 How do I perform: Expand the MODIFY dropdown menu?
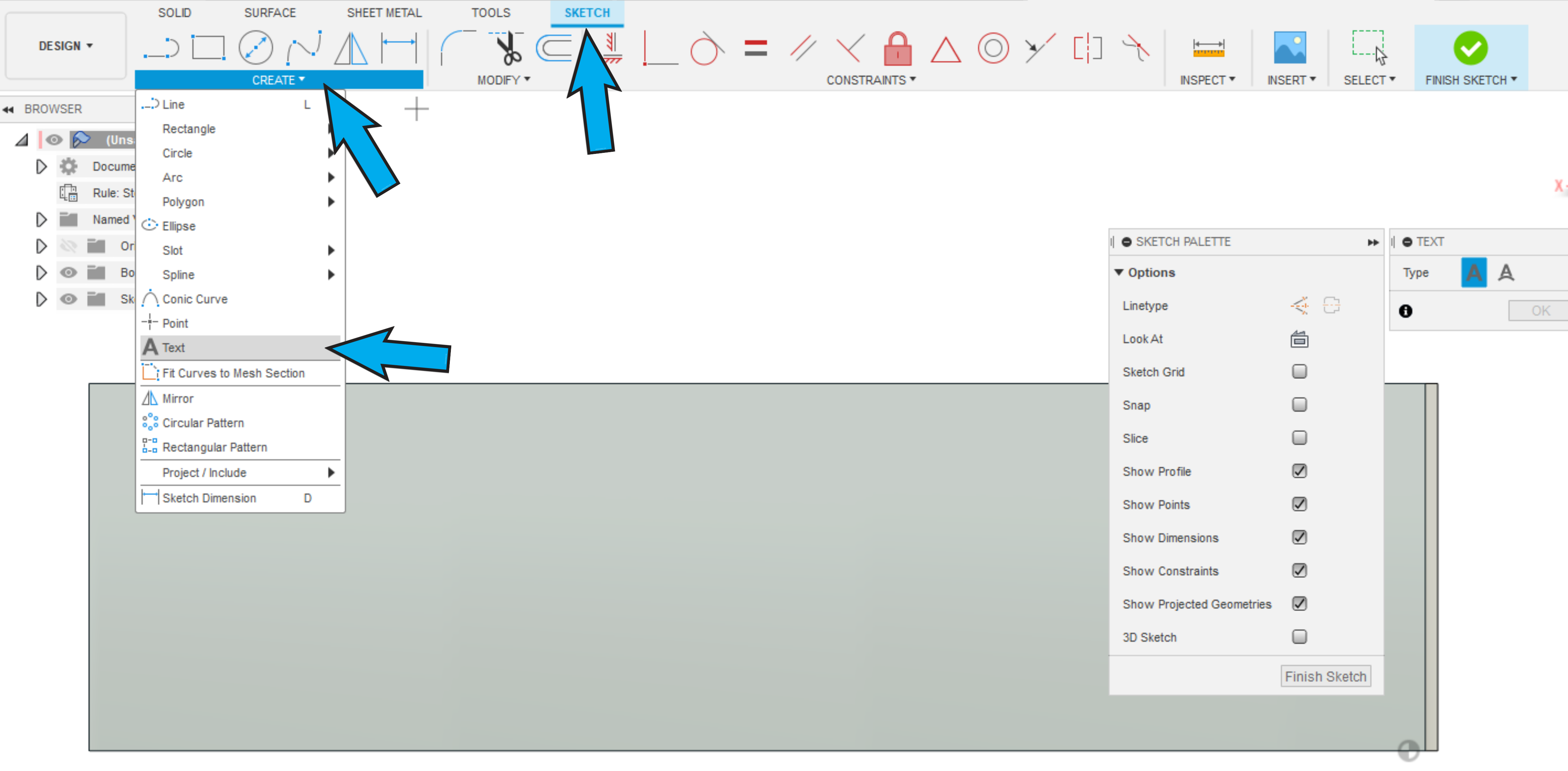[x=503, y=80]
